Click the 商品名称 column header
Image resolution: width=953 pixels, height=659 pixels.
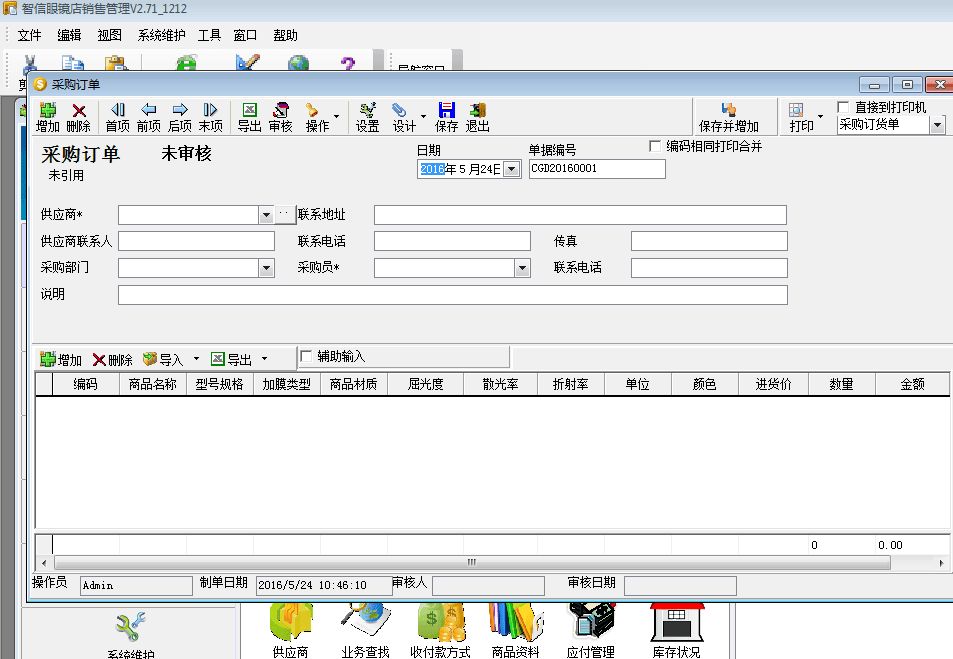[x=152, y=384]
